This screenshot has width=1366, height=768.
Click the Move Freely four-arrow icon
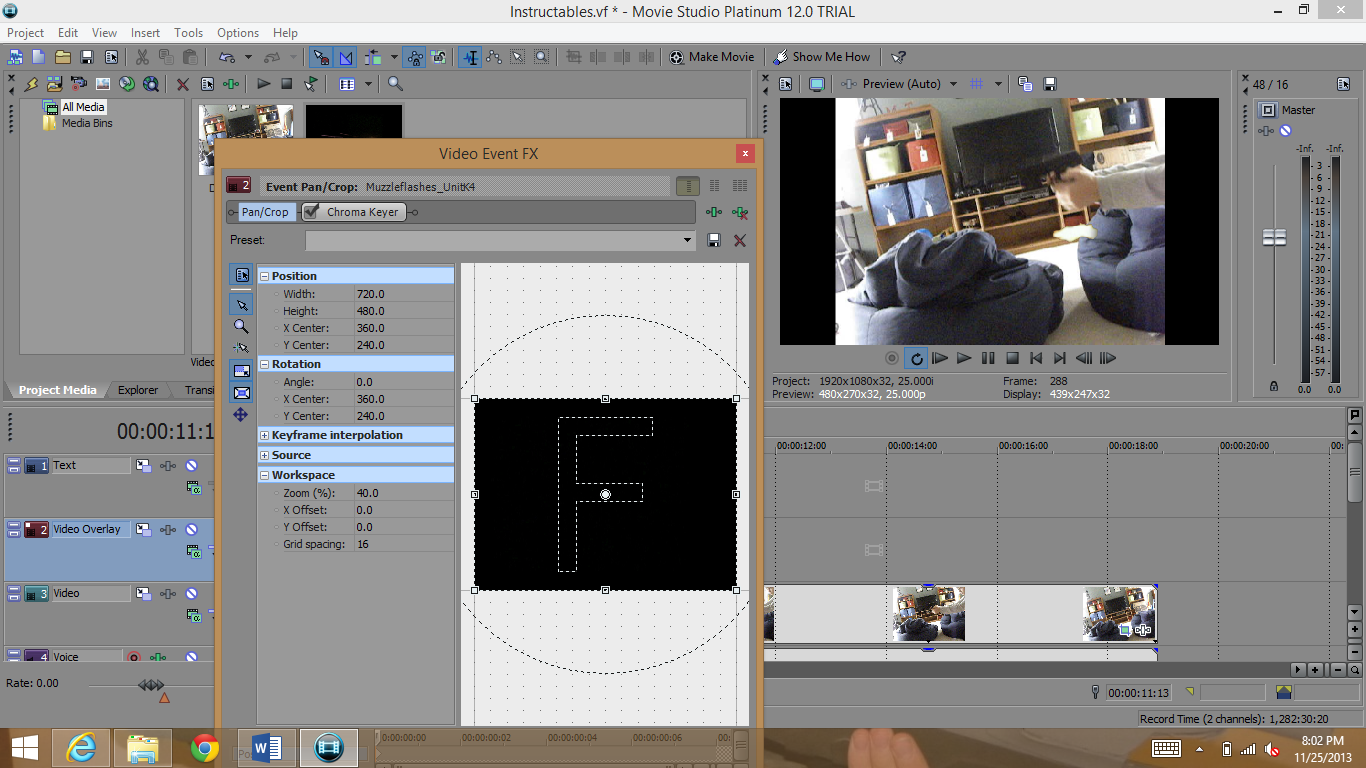coord(241,415)
